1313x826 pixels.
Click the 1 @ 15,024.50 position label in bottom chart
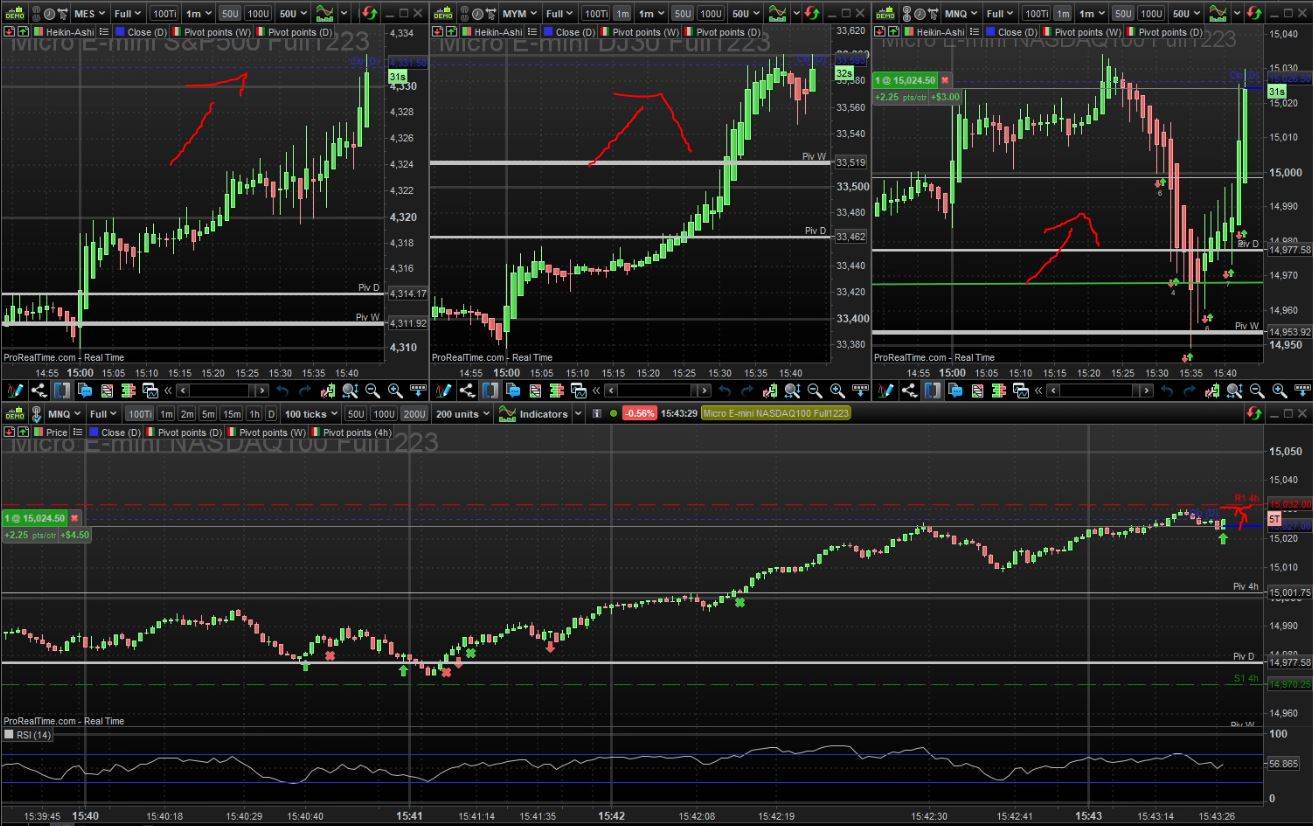[34, 518]
